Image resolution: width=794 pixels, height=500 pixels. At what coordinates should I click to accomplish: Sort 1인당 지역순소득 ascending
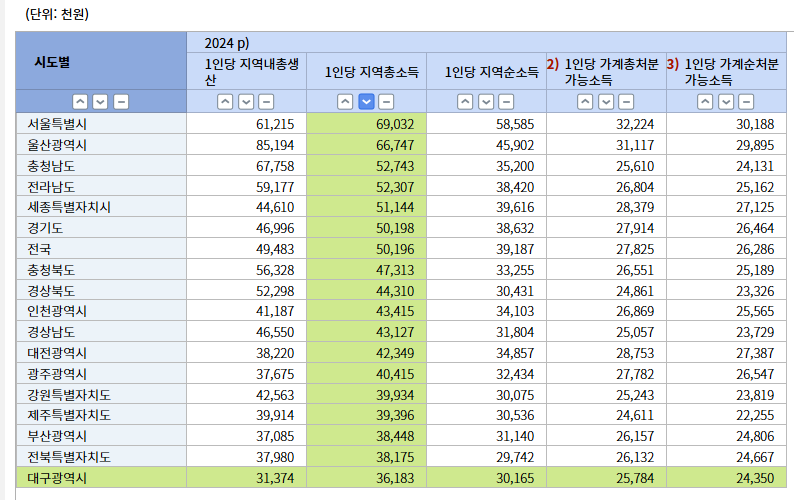coord(466,101)
